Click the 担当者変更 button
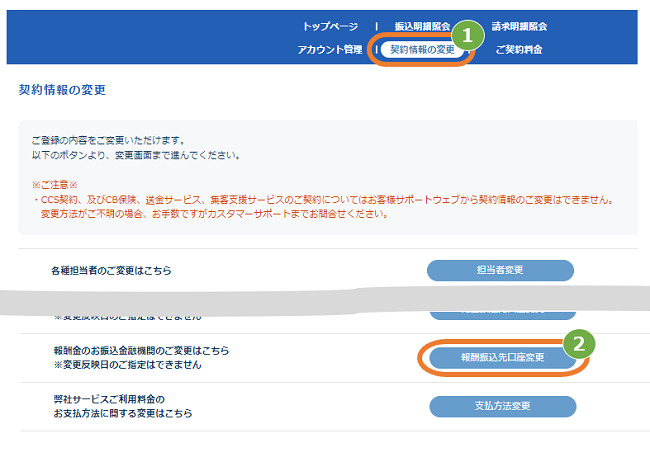 point(500,270)
